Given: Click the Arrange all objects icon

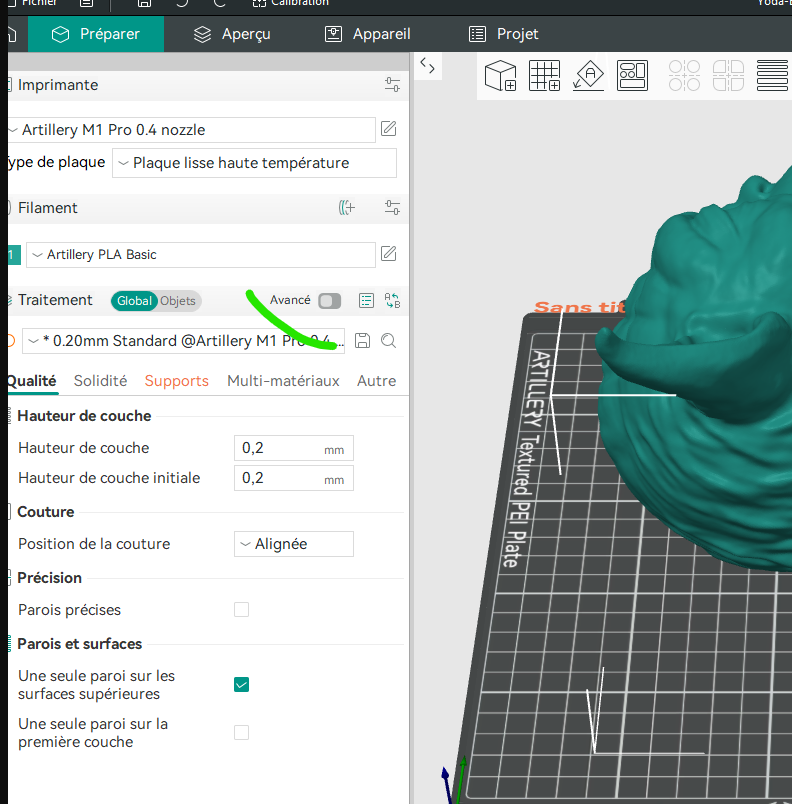Looking at the screenshot, I should pos(633,75).
